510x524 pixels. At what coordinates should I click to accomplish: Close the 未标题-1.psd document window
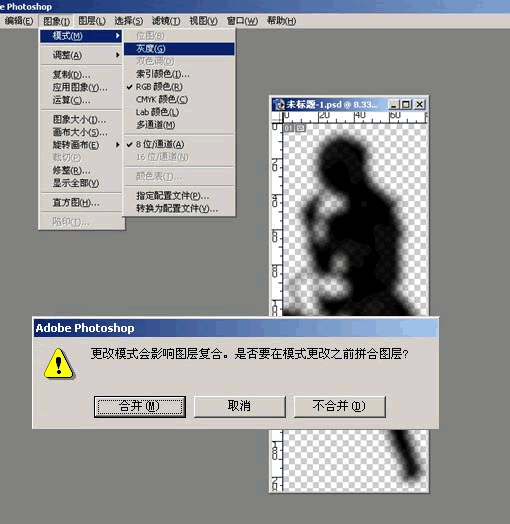tap(419, 105)
